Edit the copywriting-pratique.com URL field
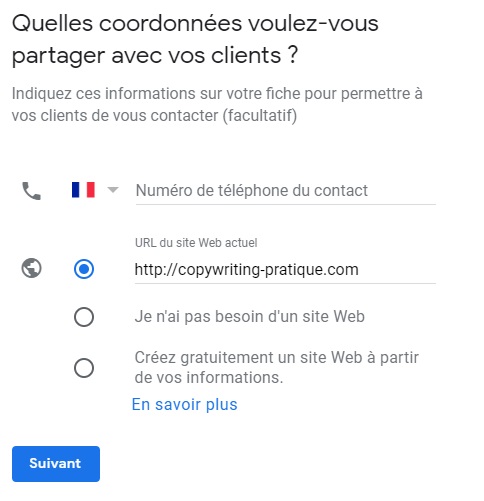484x501 pixels. click(x=285, y=270)
